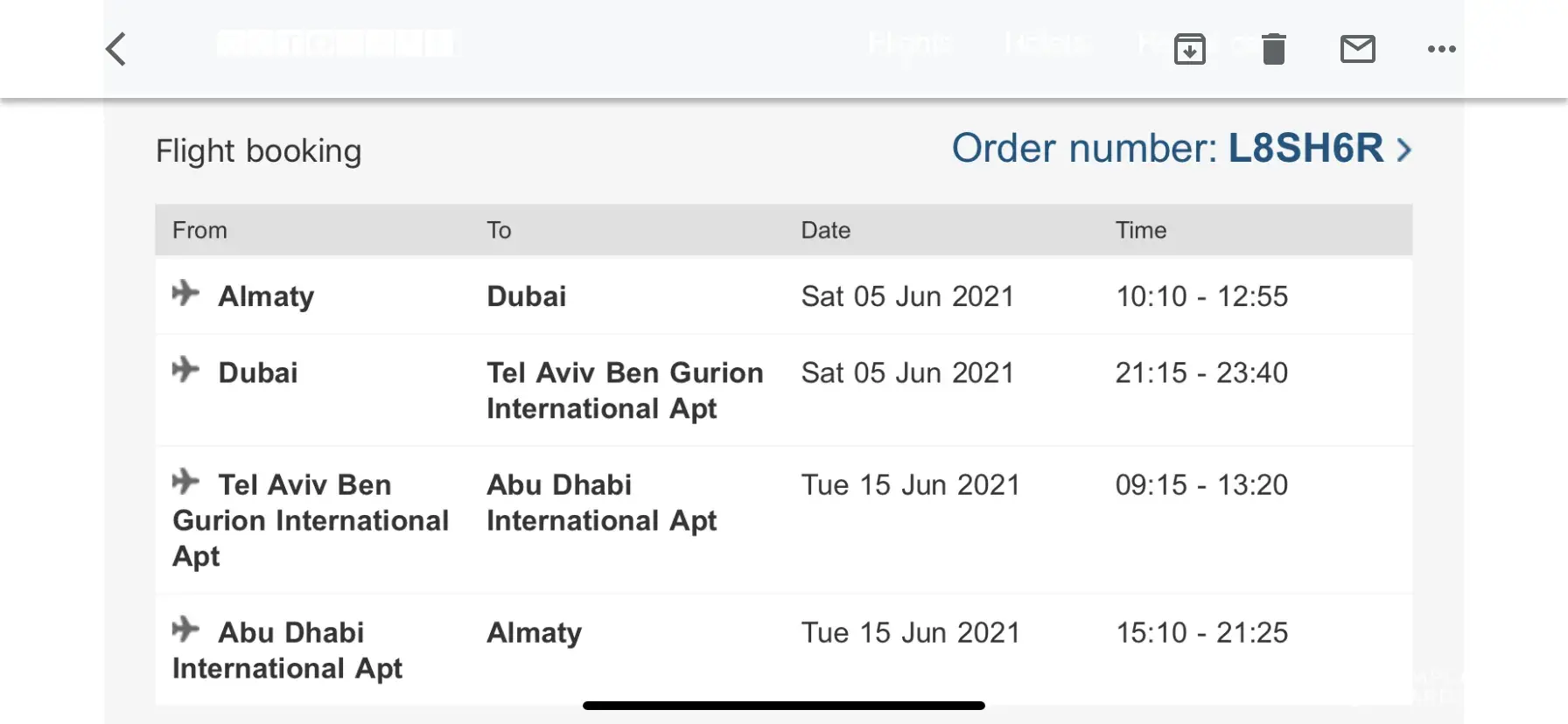Select the Almaty to Dubai flight row
The height and width of the screenshot is (724, 1568).
click(x=783, y=296)
